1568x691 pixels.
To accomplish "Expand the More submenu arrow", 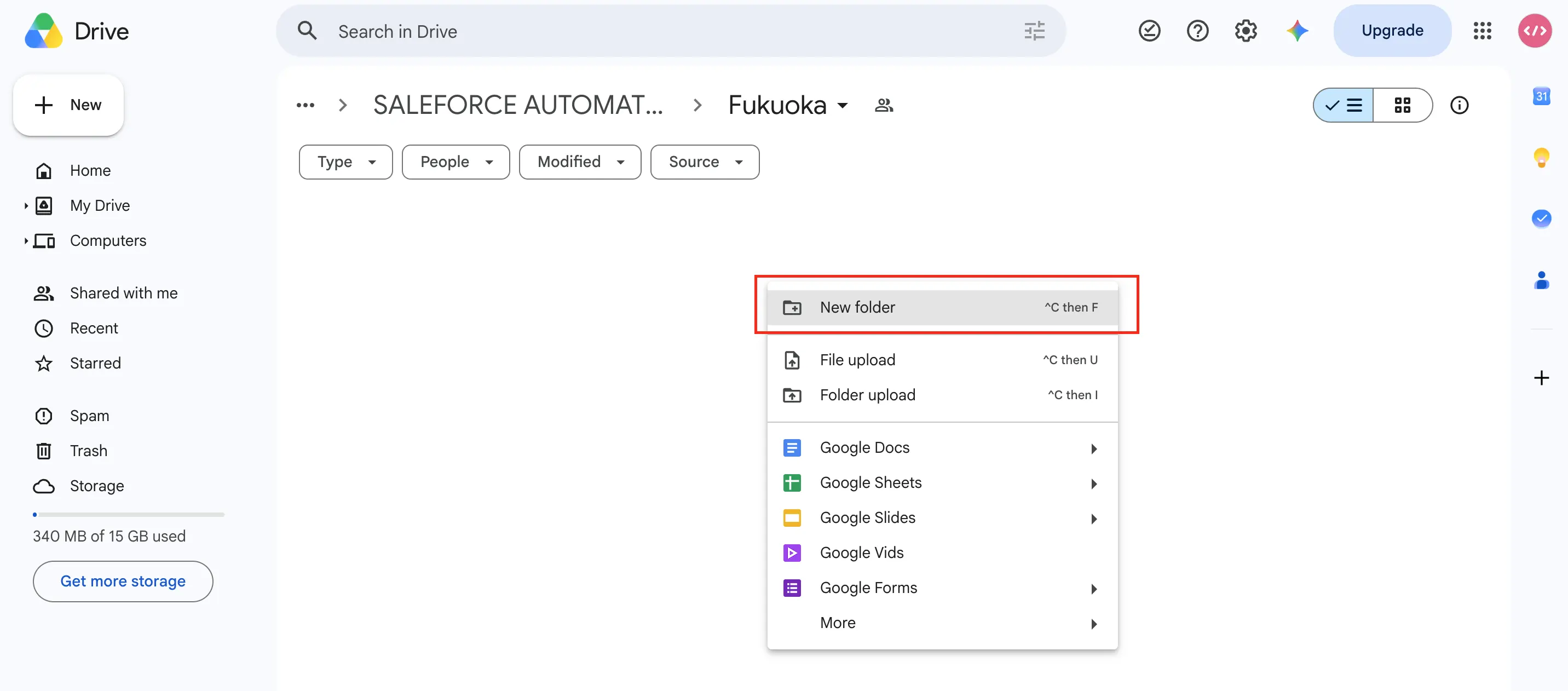I will (x=1094, y=624).
